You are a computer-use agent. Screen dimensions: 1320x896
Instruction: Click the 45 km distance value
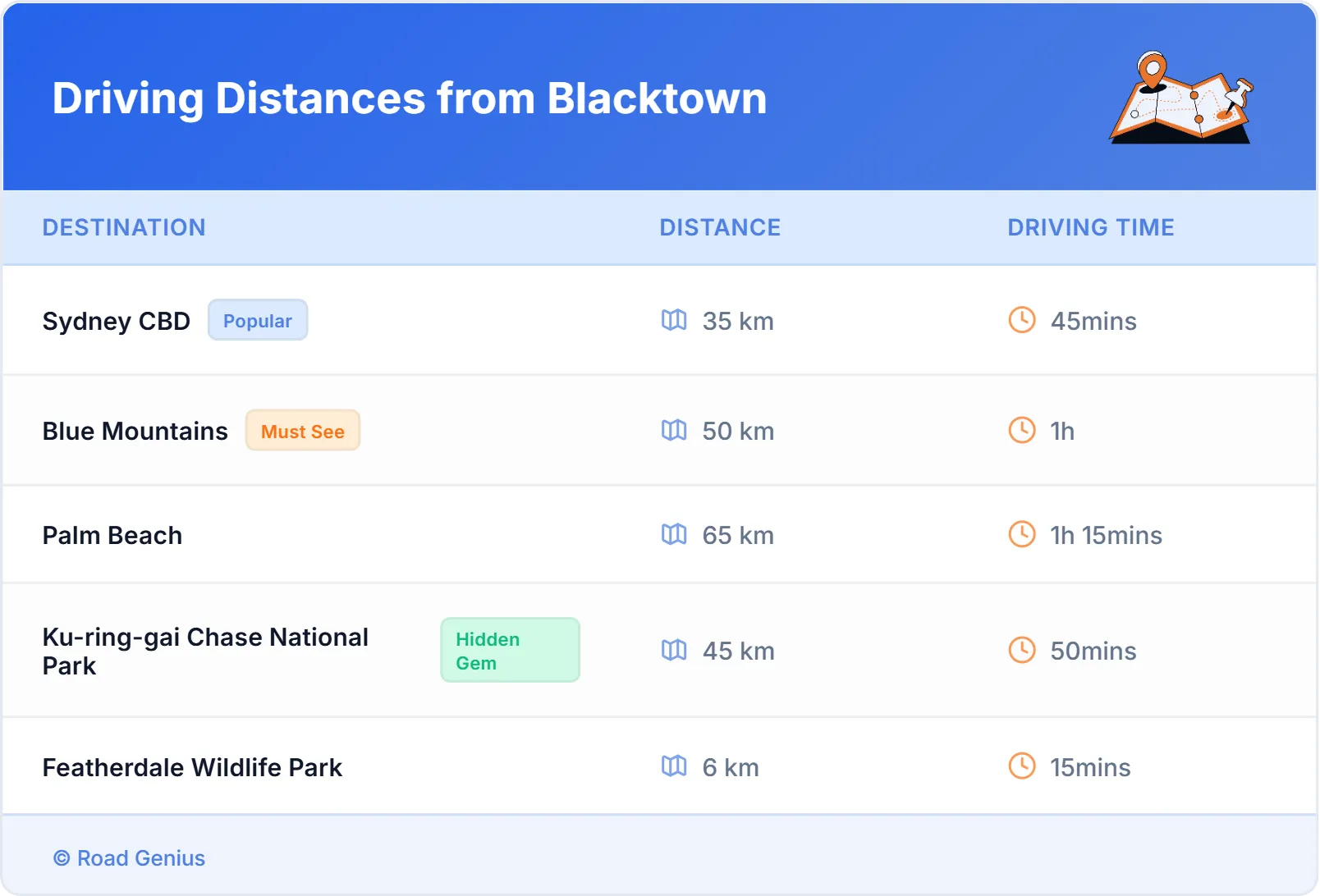[x=738, y=651]
